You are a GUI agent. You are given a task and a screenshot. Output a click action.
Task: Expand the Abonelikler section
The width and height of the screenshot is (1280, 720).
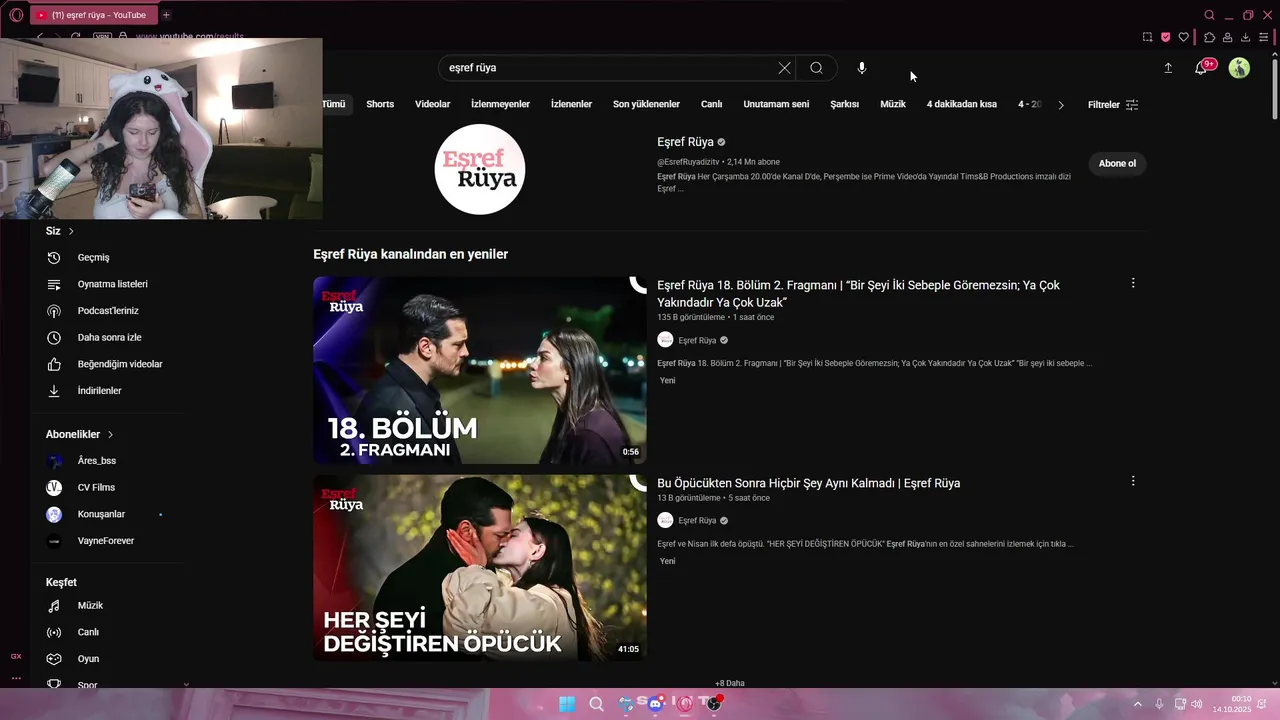tap(80, 435)
